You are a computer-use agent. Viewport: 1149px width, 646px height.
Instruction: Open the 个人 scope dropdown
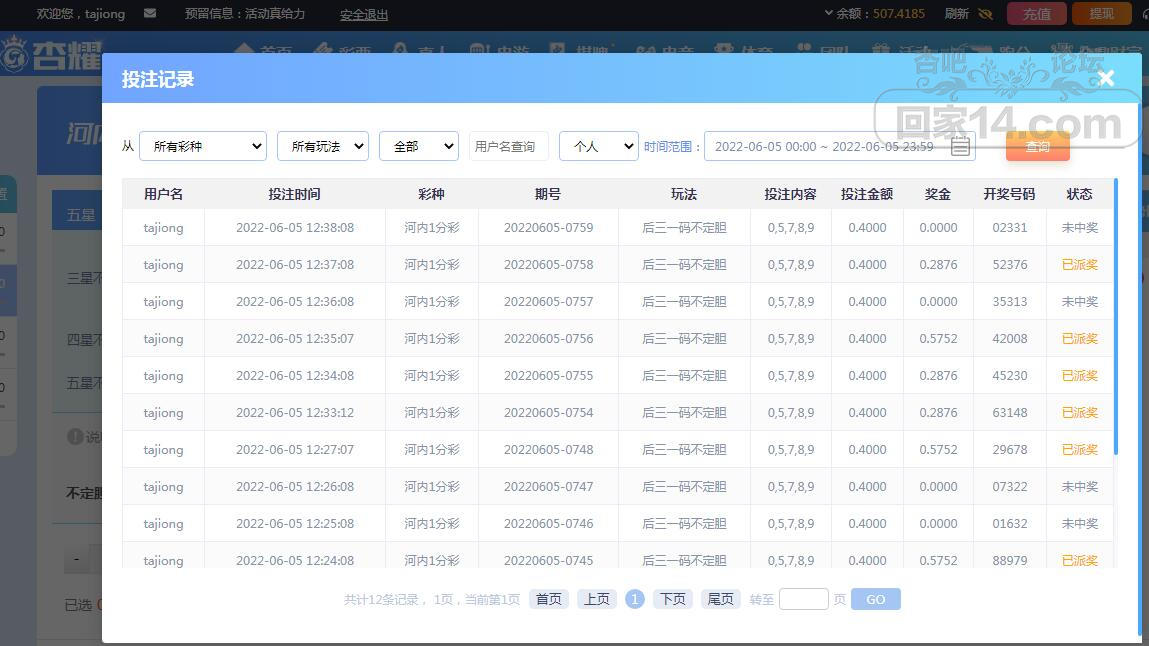599,146
